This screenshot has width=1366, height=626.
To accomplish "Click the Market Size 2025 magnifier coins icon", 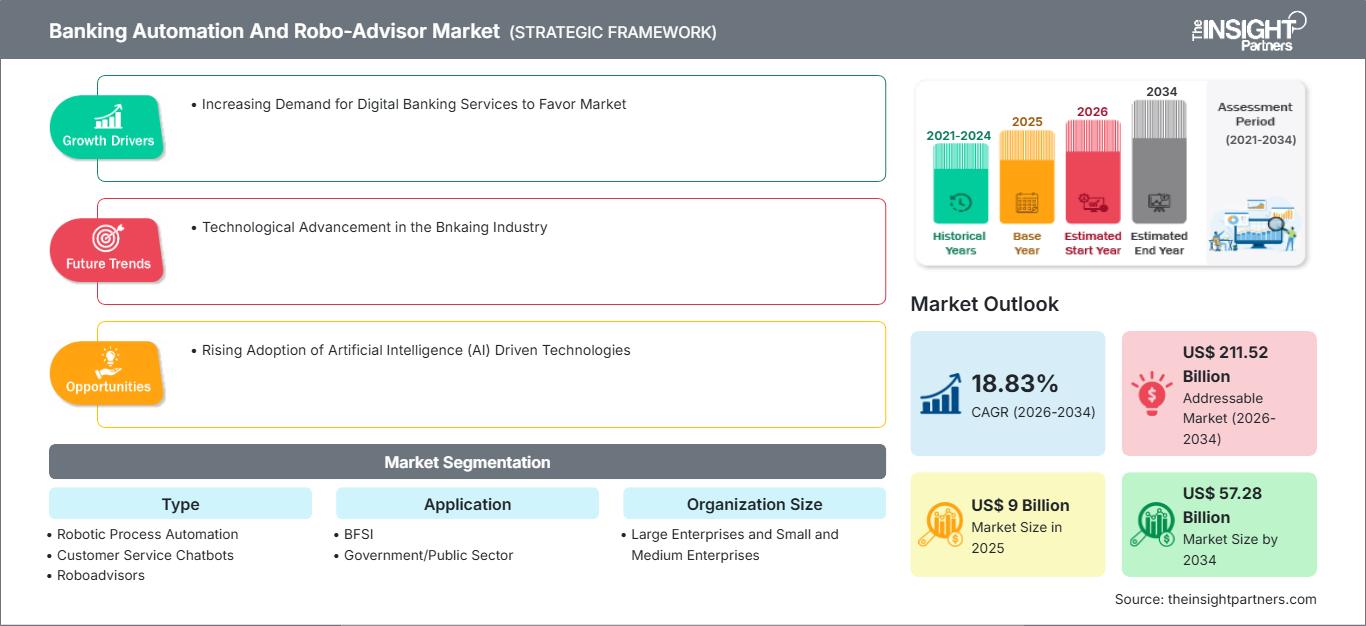I will point(942,523).
